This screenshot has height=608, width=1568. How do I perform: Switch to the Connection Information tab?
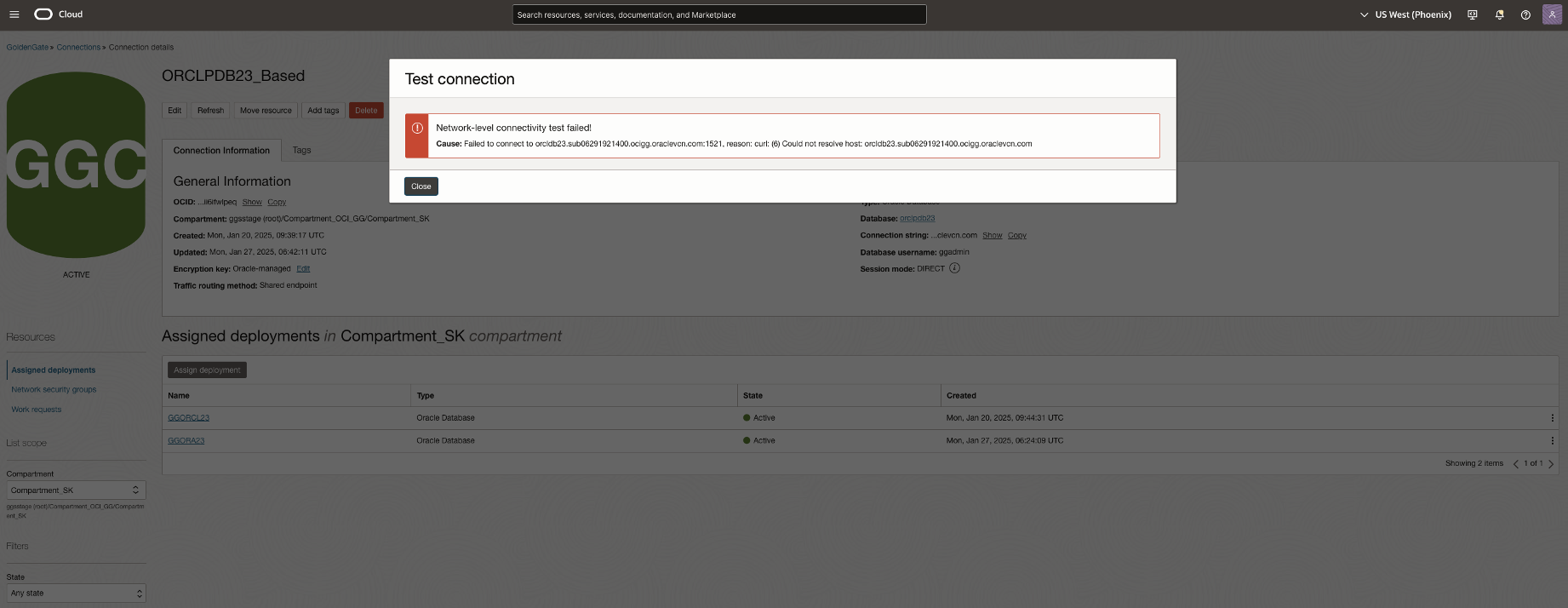coord(221,151)
